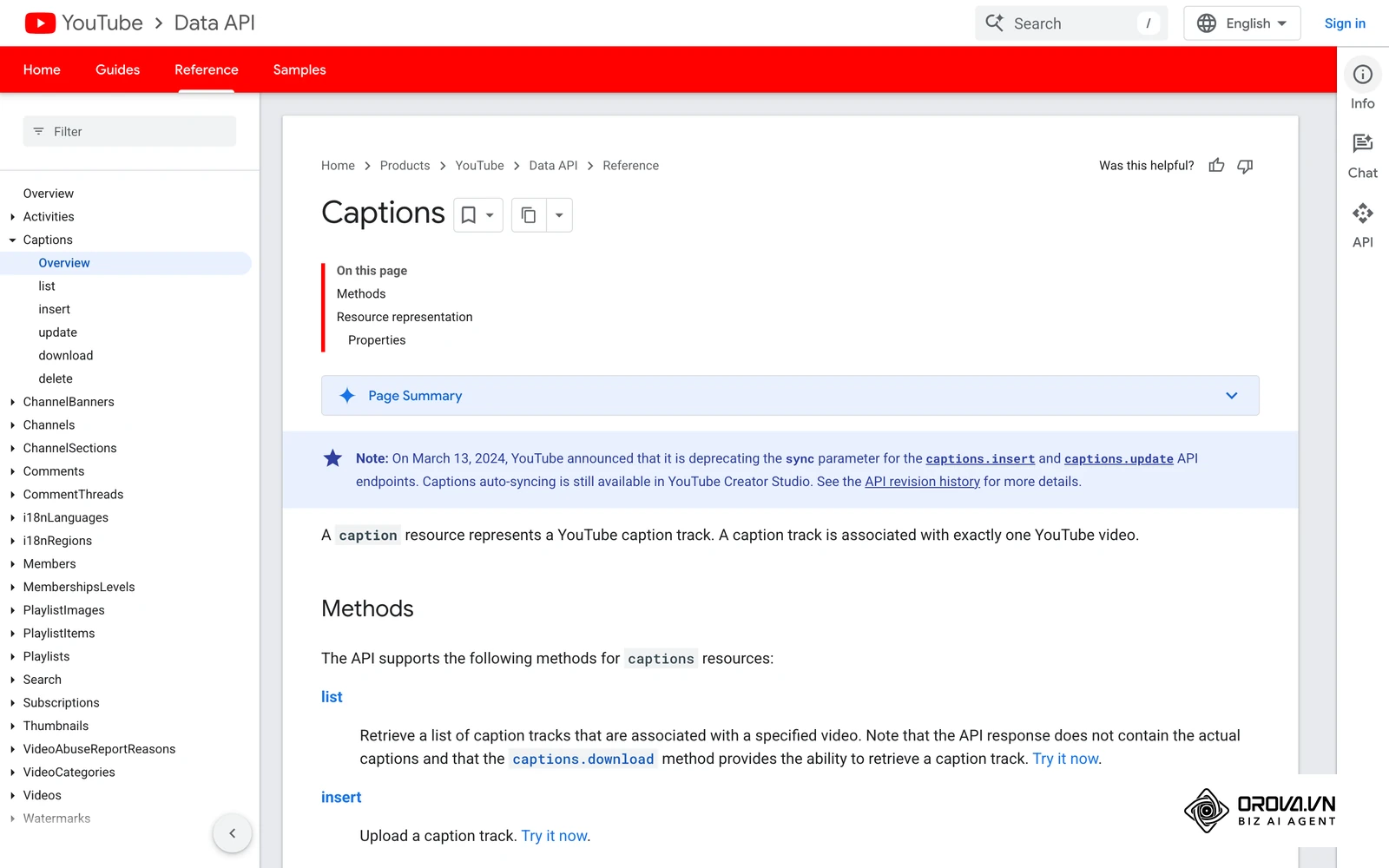The height and width of the screenshot is (868, 1389).
Task: Expand the Videos tree item
Action: (12, 796)
